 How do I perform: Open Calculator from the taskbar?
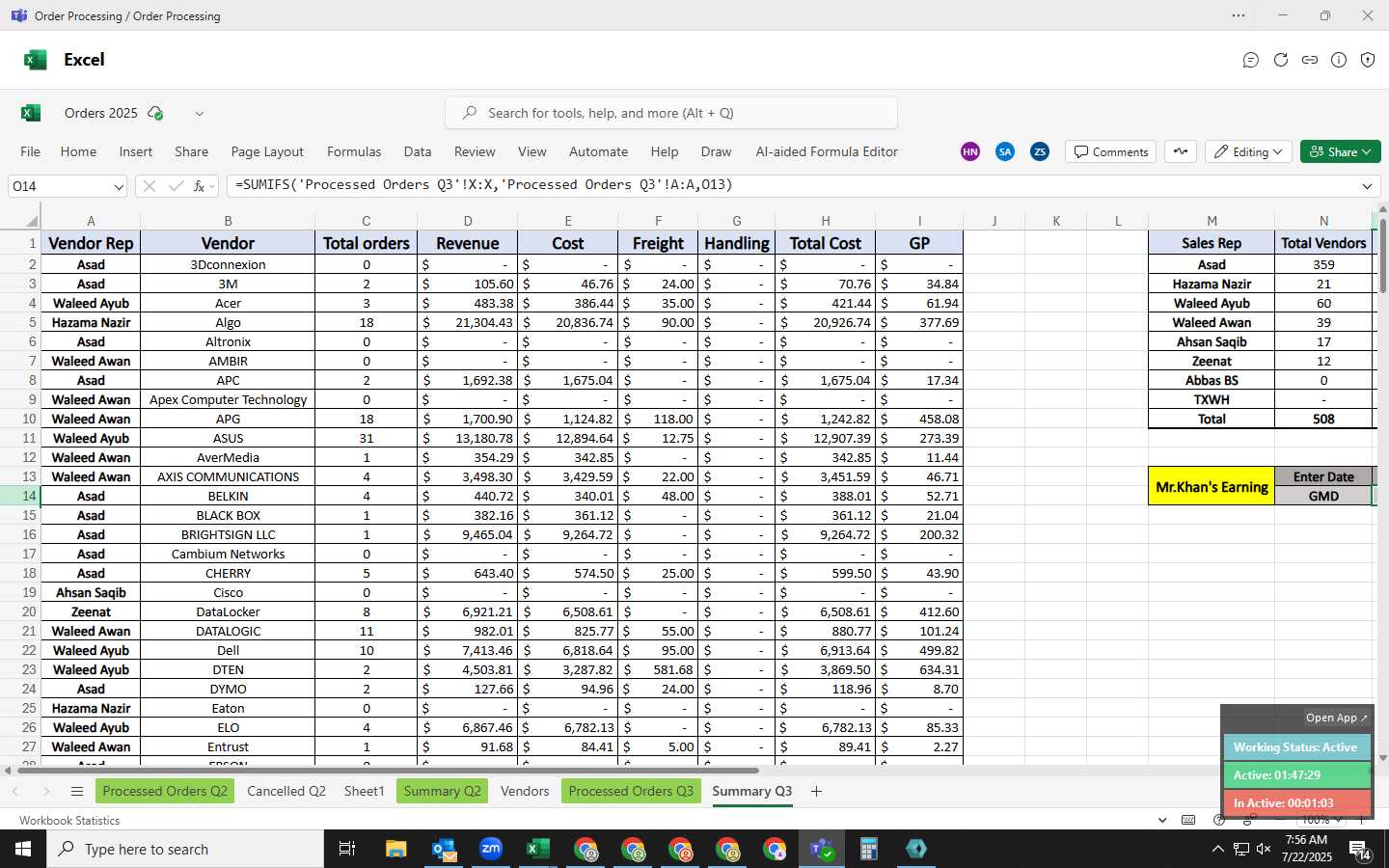click(868, 849)
